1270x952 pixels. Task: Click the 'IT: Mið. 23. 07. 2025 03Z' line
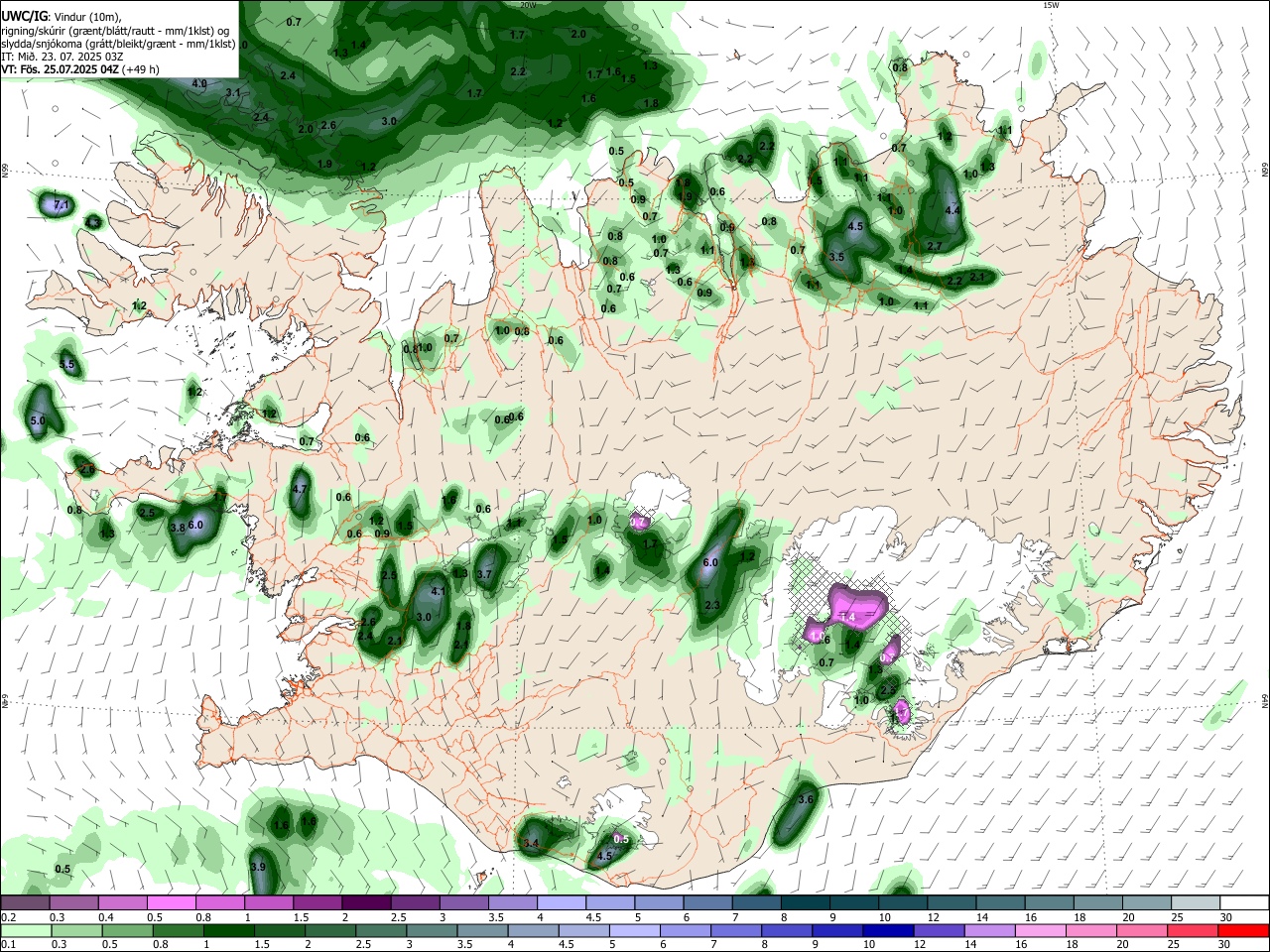tap(62, 57)
